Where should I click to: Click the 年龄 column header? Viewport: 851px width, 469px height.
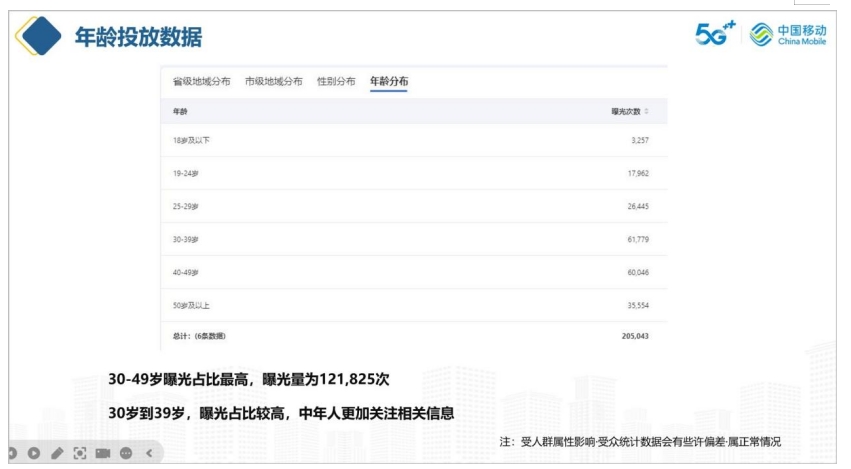click(x=180, y=111)
